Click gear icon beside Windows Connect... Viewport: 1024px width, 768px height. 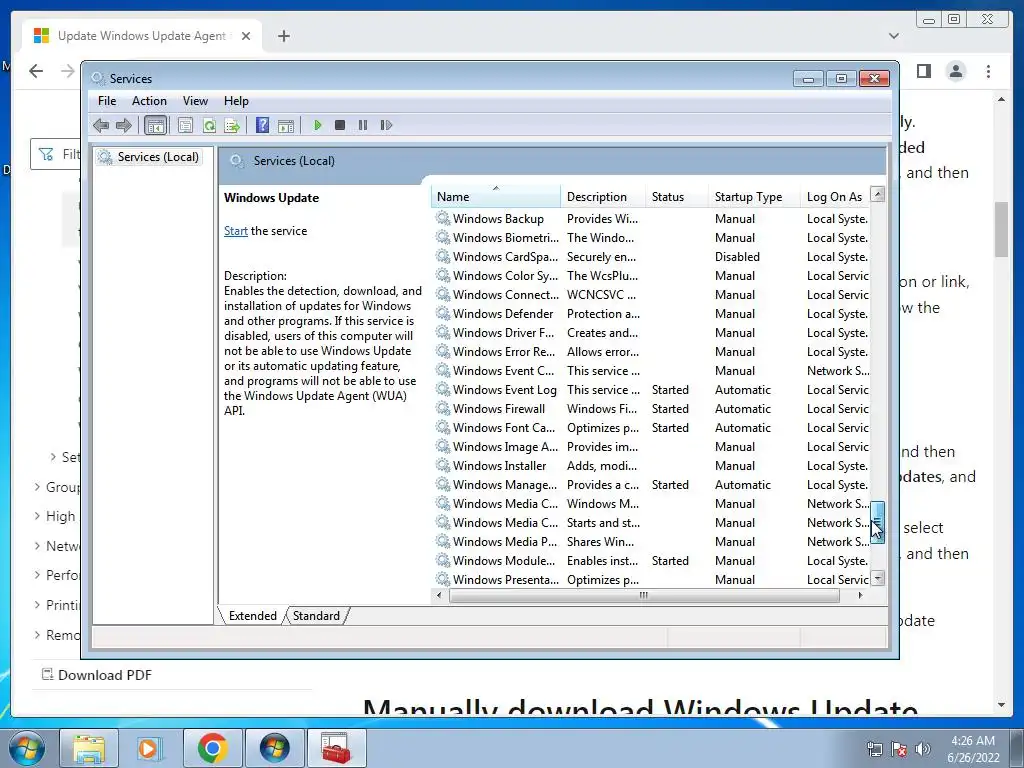tap(443, 295)
